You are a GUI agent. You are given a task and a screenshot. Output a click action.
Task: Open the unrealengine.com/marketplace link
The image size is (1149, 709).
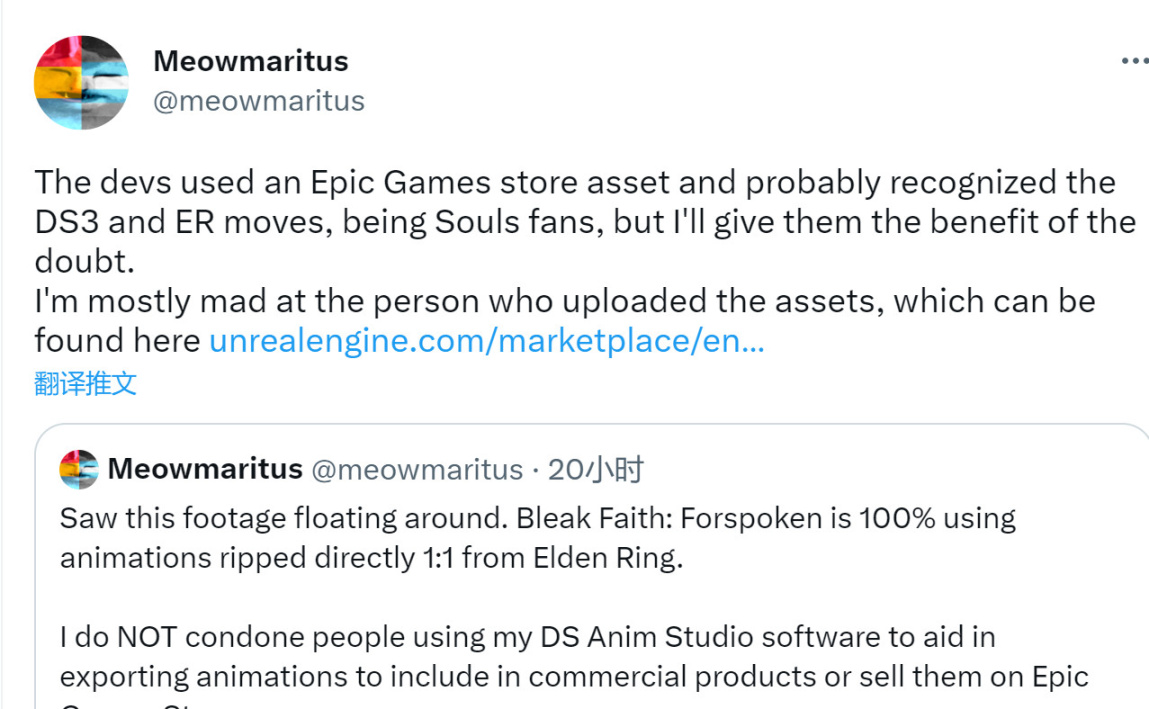coord(486,341)
